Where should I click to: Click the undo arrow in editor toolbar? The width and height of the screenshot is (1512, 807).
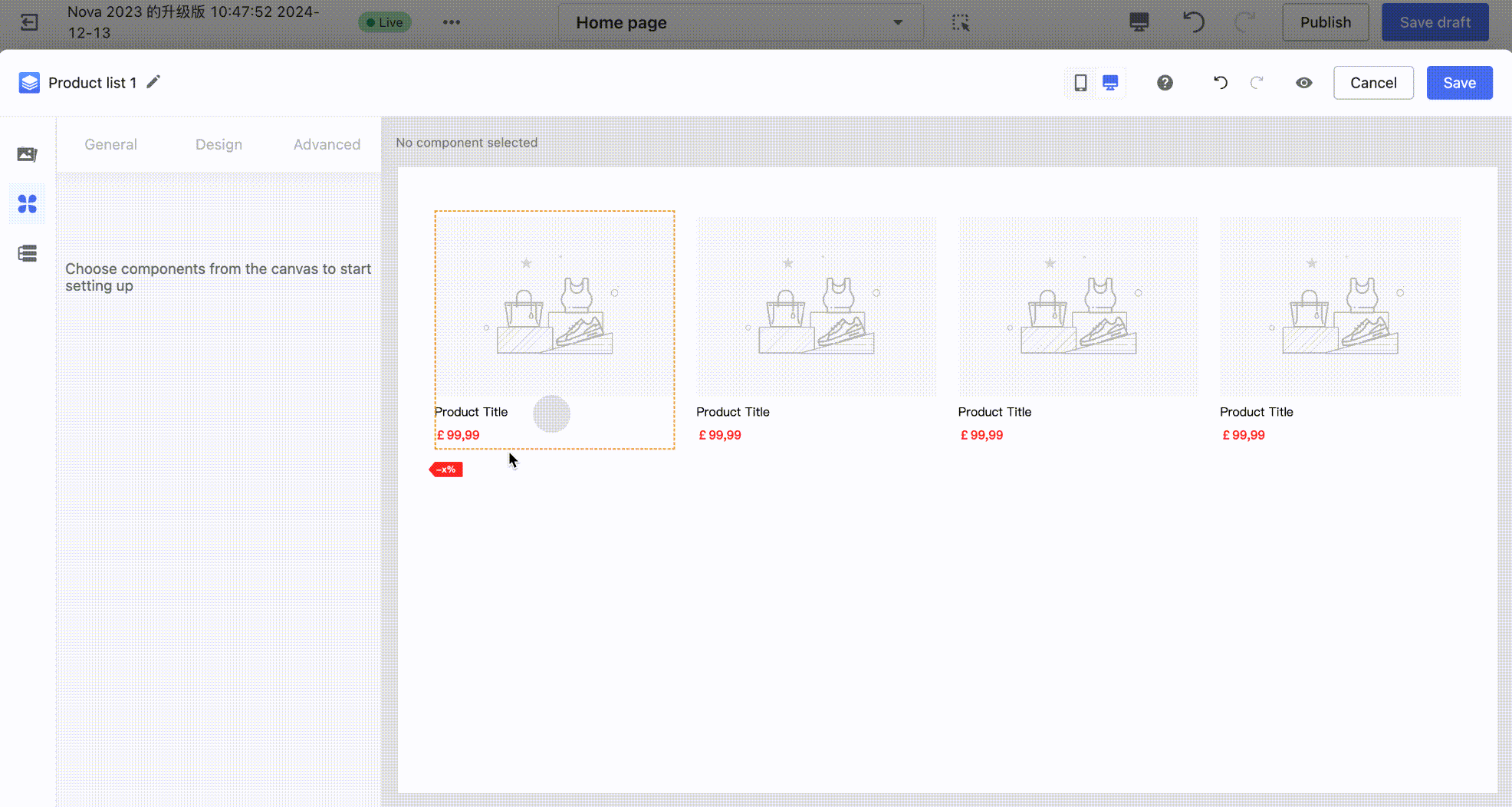[x=1220, y=83]
